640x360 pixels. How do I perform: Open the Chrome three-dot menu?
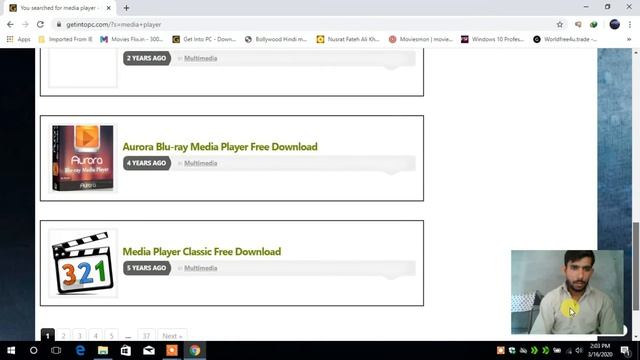[630, 24]
